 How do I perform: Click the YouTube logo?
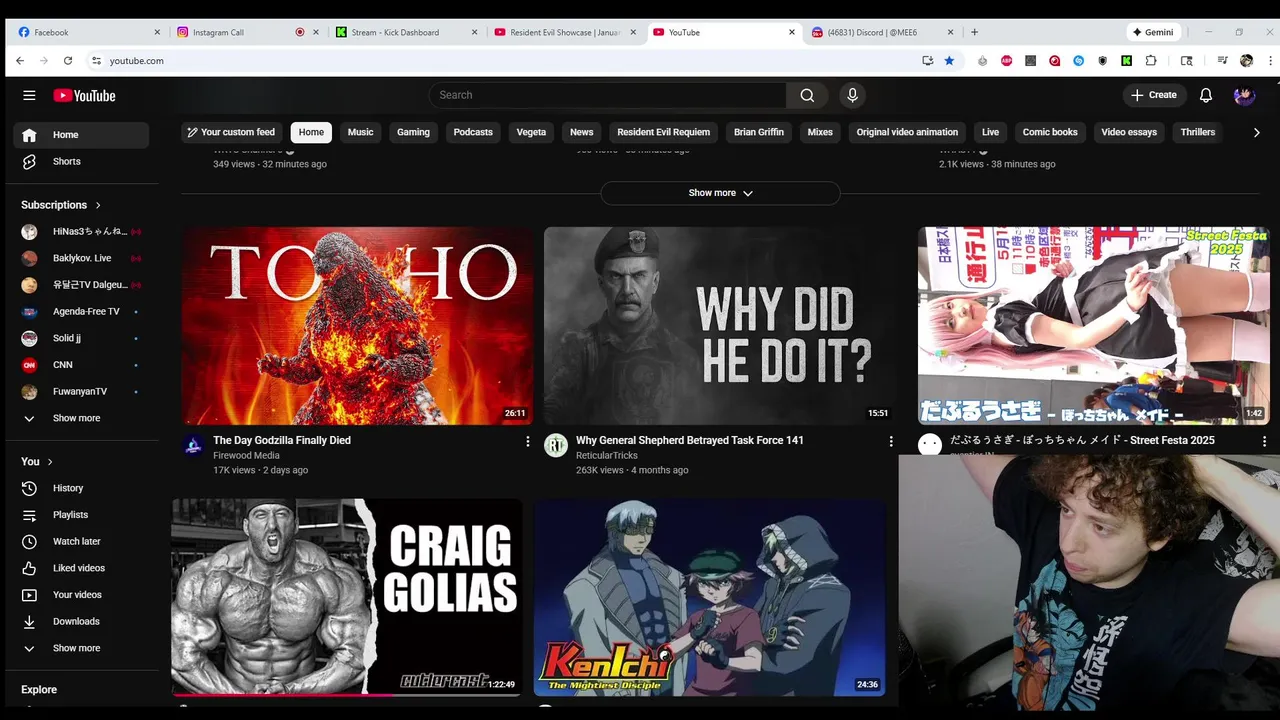coord(85,96)
